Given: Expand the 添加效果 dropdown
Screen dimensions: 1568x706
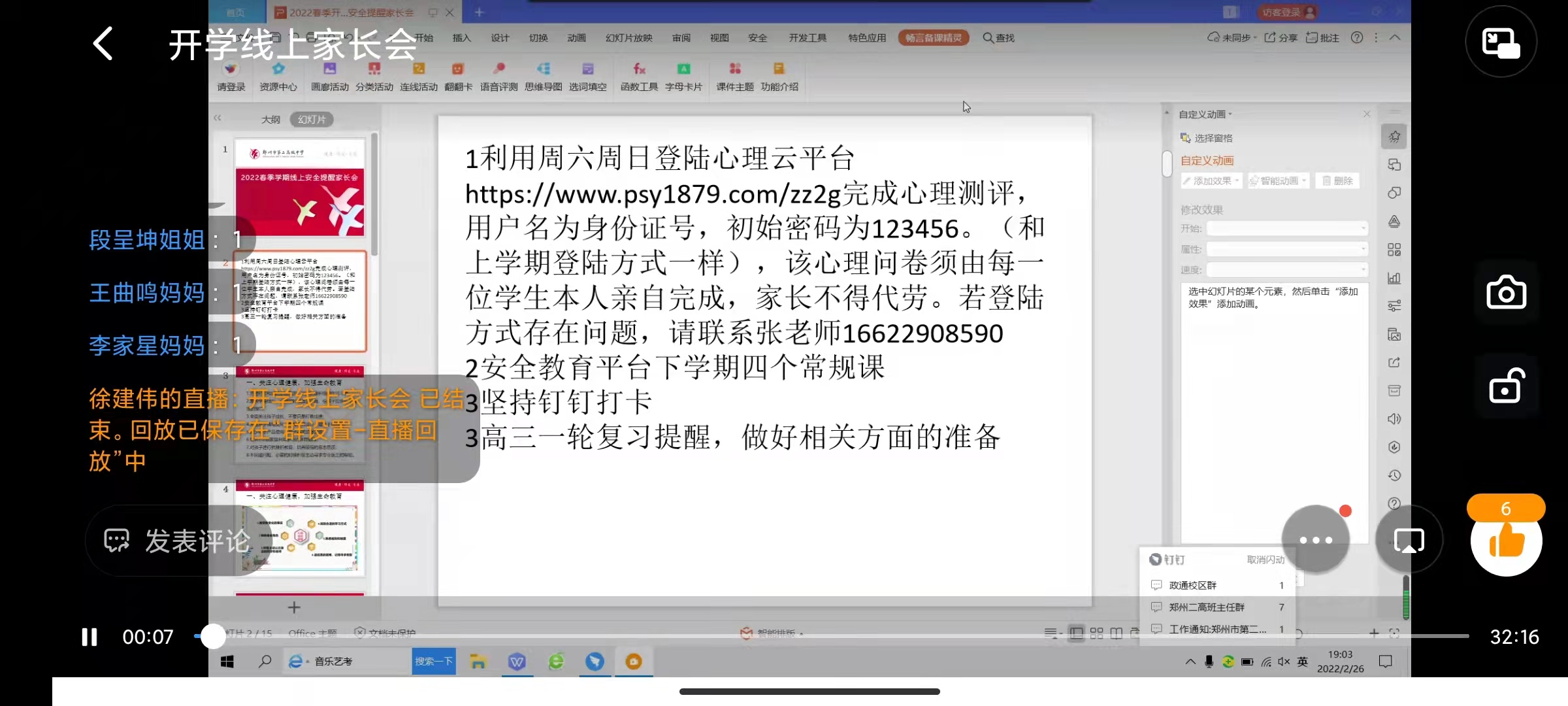Looking at the screenshot, I should point(1212,181).
